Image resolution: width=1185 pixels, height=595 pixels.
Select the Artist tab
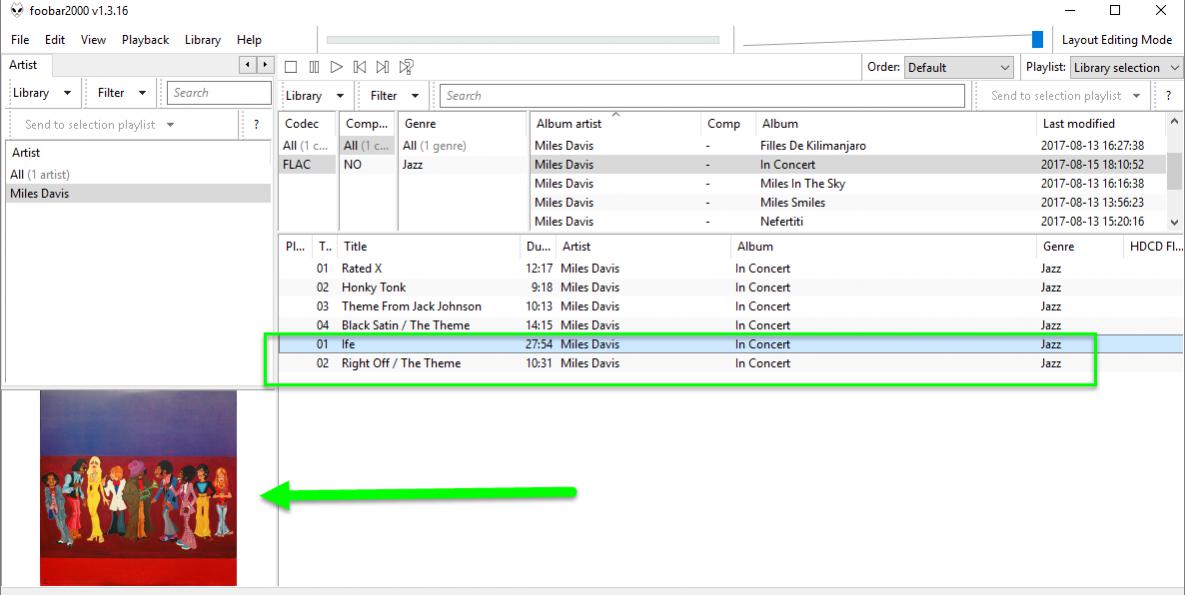coord(23,65)
